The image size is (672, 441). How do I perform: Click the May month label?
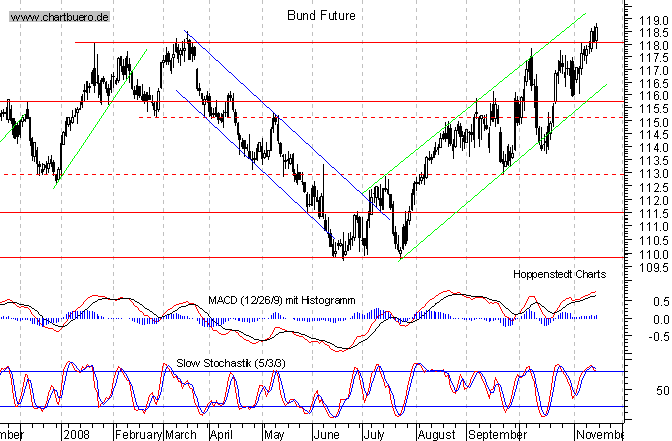pos(274,435)
